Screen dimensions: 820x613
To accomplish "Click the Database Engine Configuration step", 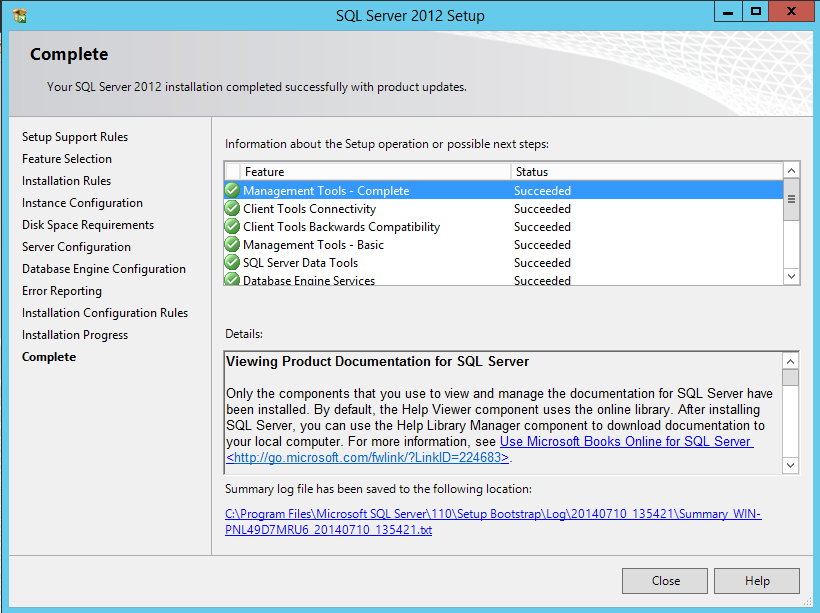I will (104, 269).
